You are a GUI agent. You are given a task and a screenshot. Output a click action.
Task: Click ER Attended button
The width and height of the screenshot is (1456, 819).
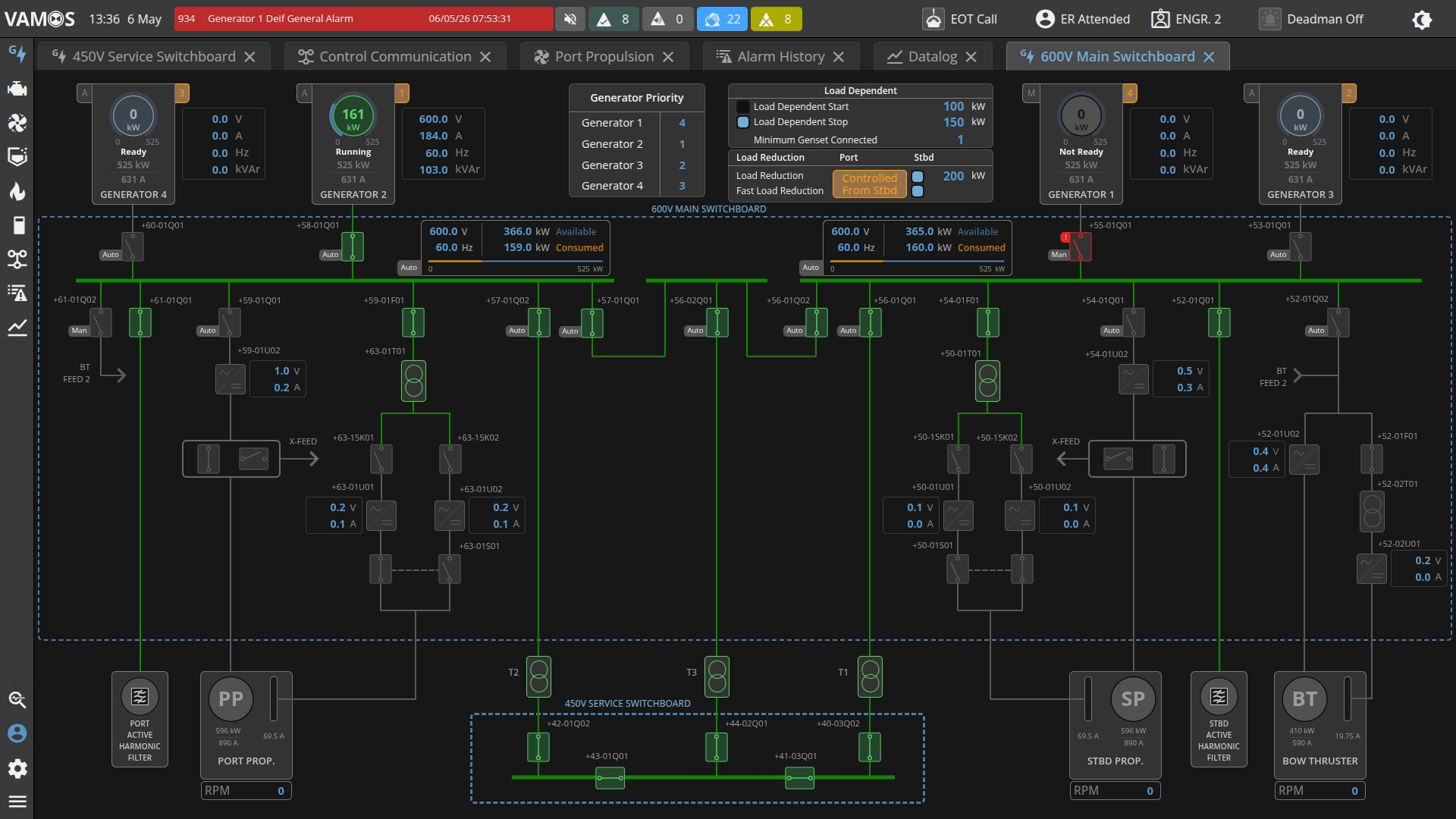coord(1083,19)
